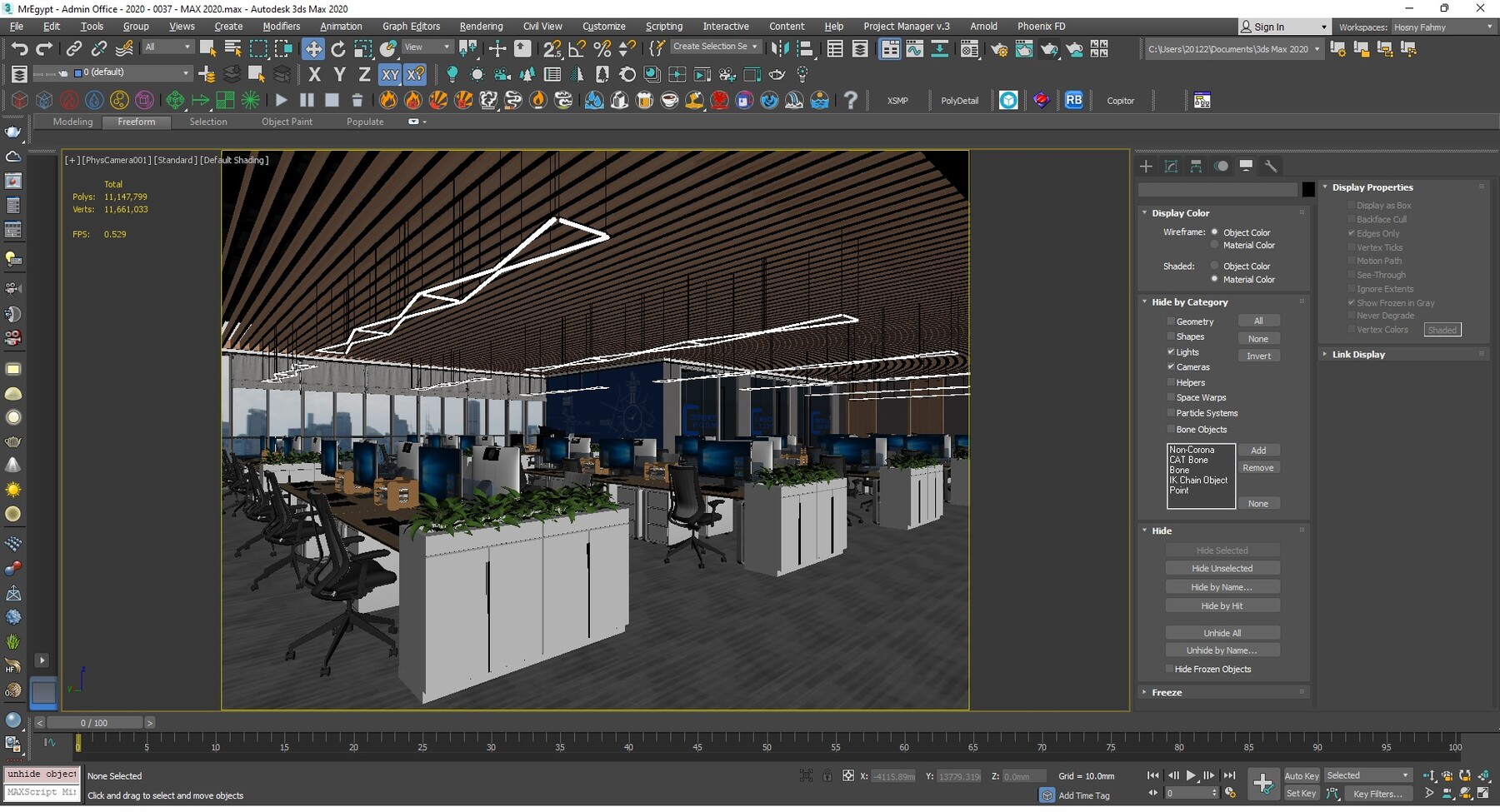Viewport: 1500px width, 812px height.
Task: Switch to the Populate ribbon tab
Action: pyautogui.click(x=364, y=122)
